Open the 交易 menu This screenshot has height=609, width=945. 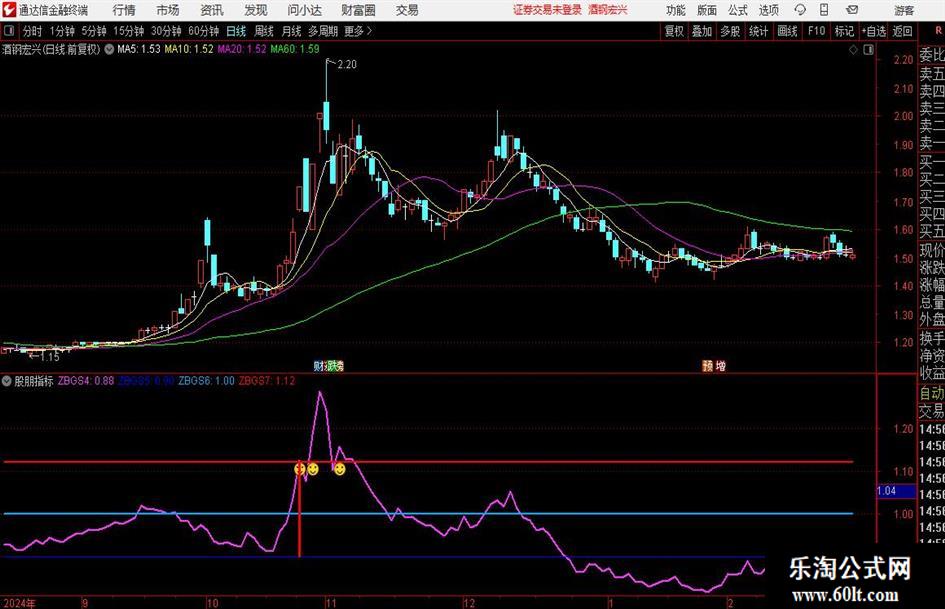point(407,10)
